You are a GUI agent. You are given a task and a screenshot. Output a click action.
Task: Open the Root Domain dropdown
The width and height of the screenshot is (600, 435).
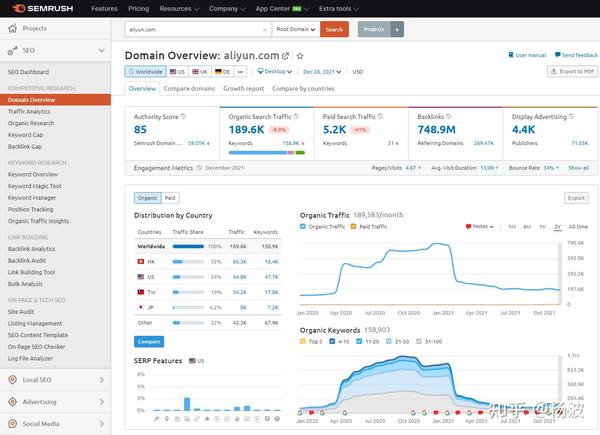tap(296, 29)
